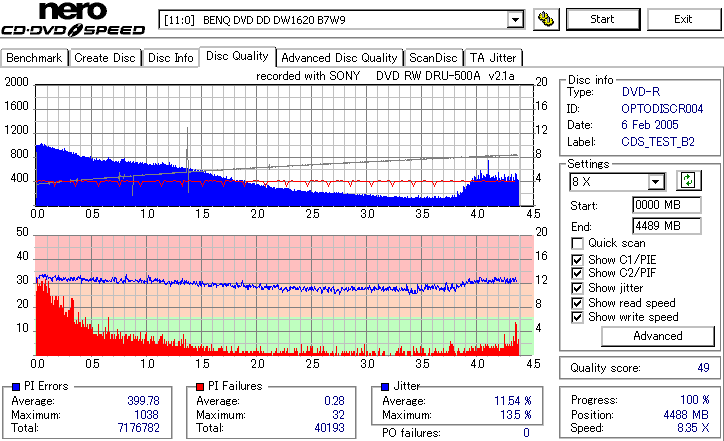The width and height of the screenshot is (724, 441).
Task: Click the PI Failures average 0.28
Action: click(334, 401)
